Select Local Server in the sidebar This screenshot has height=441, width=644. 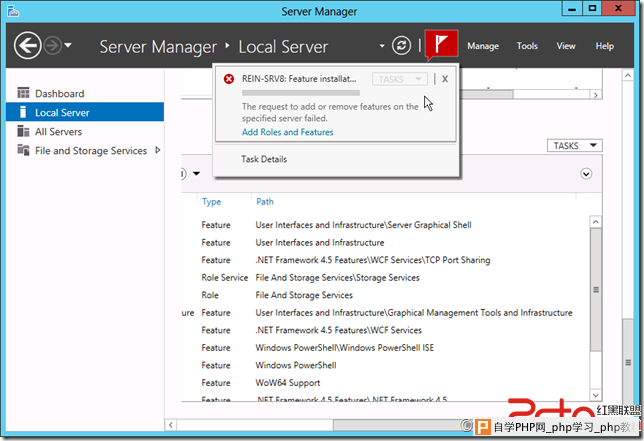click(x=85, y=112)
